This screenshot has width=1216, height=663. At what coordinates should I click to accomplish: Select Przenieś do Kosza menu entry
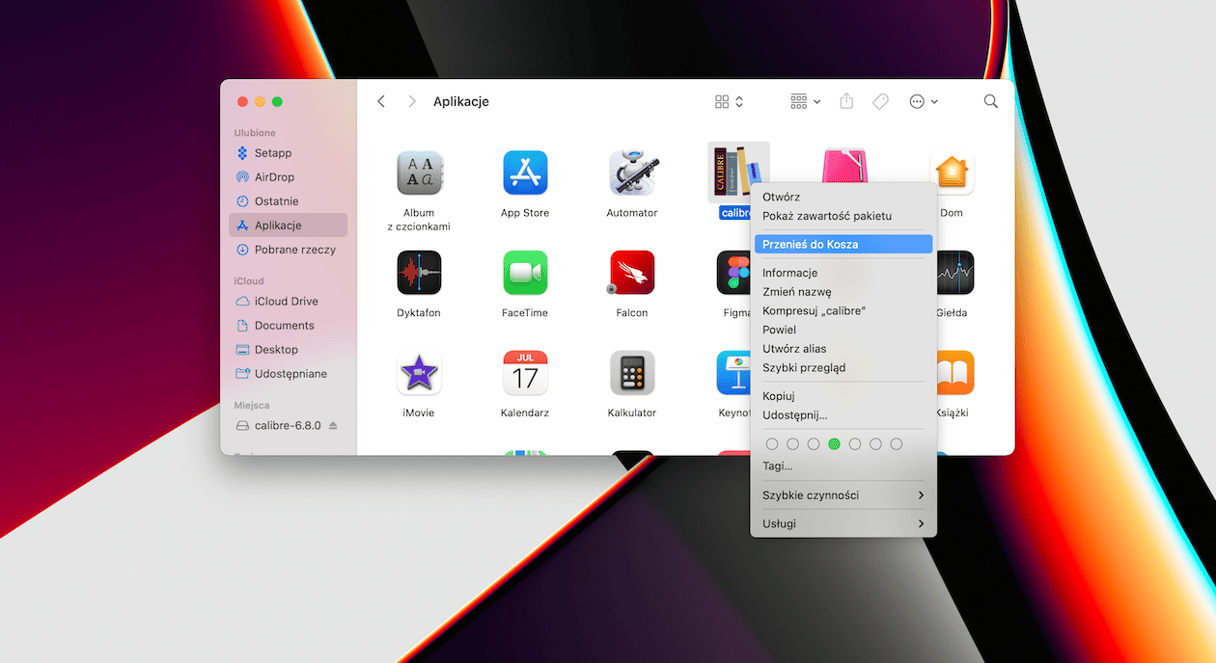pos(844,244)
